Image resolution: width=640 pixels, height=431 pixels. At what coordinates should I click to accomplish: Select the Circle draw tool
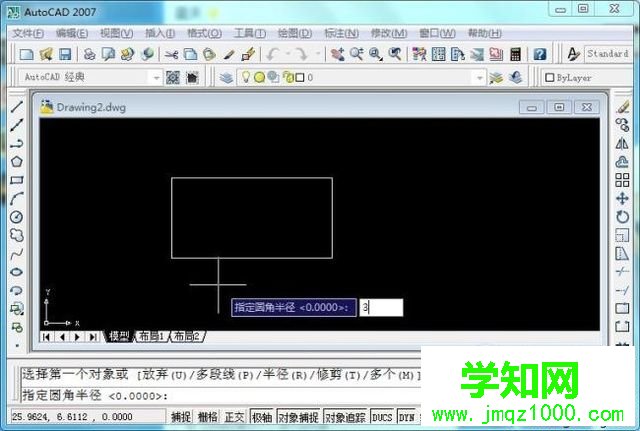point(16,217)
